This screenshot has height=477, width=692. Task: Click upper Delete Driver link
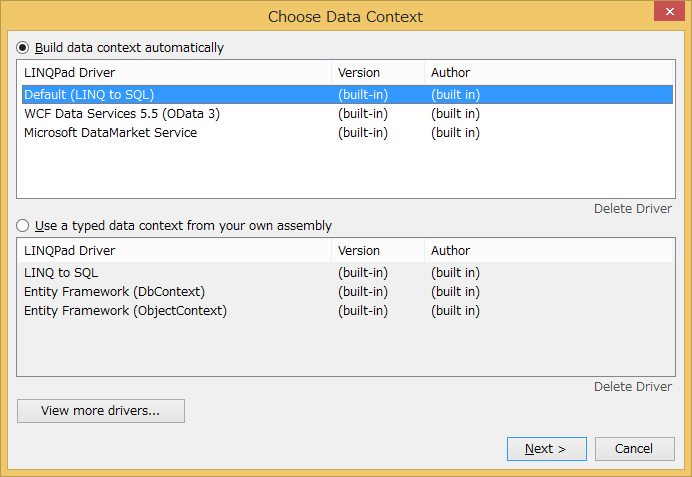[633, 209]
